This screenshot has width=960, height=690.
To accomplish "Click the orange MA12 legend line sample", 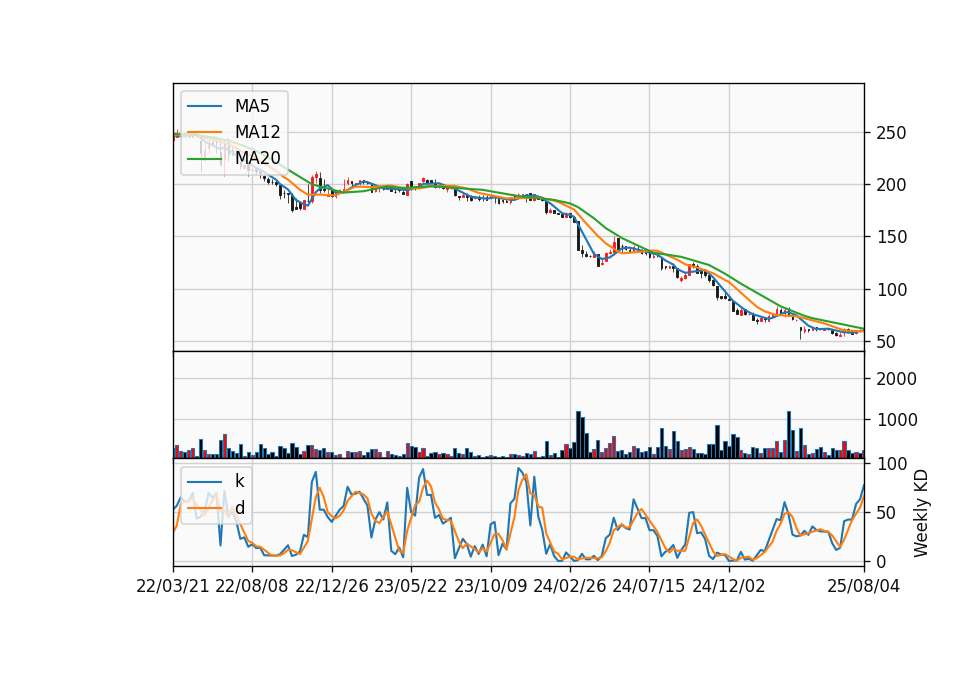I will tap(204, 132).
